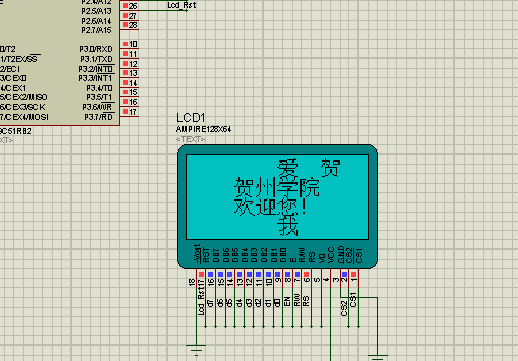Click the DB4 pin name on the LCD

click(245, 255)
